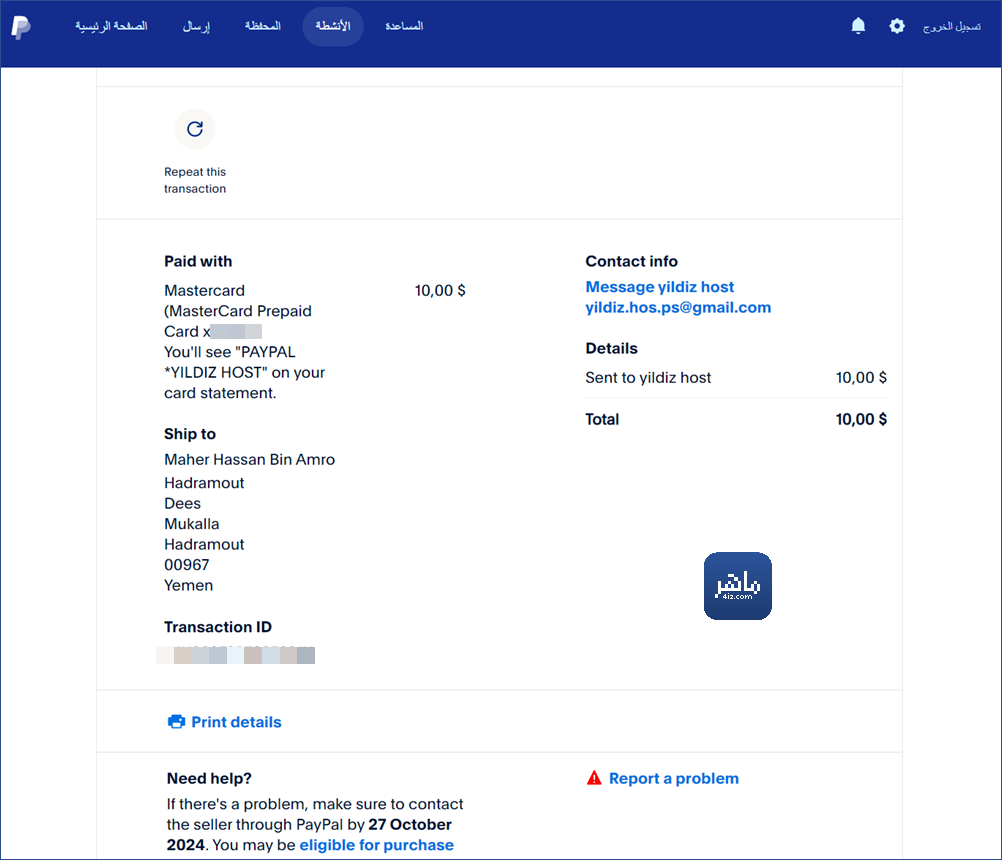Open yildiz.hos.ps@gmail.com email link

click(678, 307)
